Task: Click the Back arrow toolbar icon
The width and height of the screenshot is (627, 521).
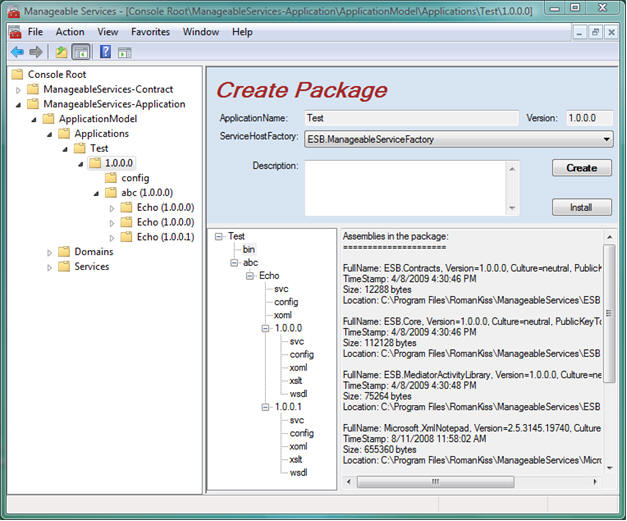Action: (x=17, y=52)
